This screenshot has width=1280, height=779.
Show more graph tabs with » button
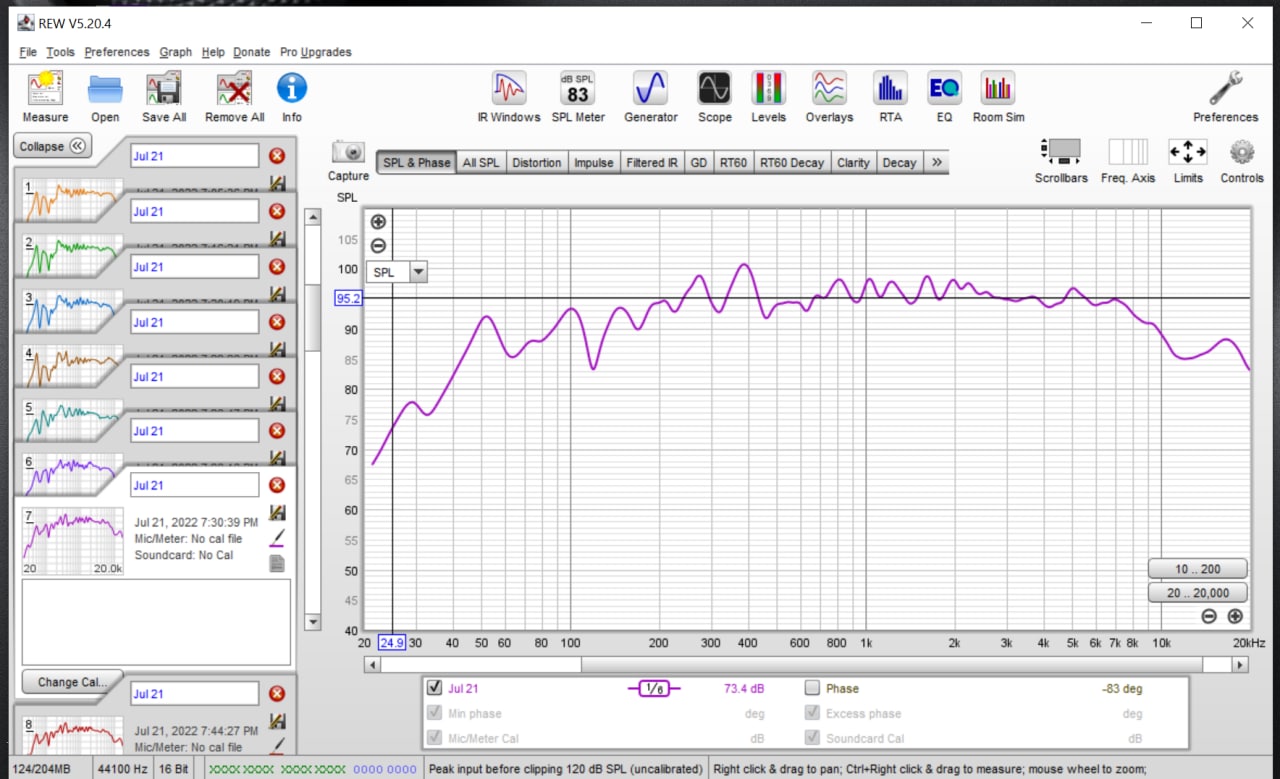936,162
